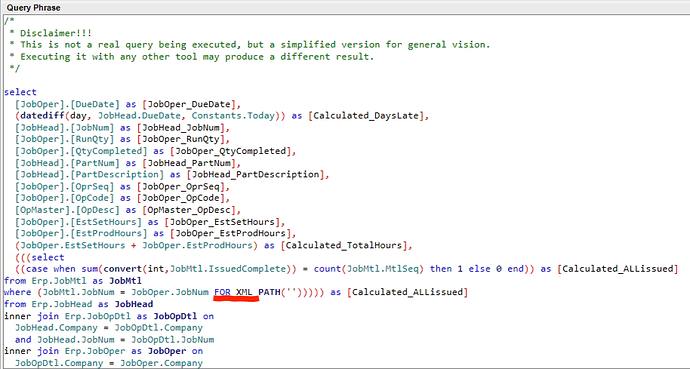
Task: Click 'from Erp.JobMtl as JobMtl' line
Action: point(73,280)
